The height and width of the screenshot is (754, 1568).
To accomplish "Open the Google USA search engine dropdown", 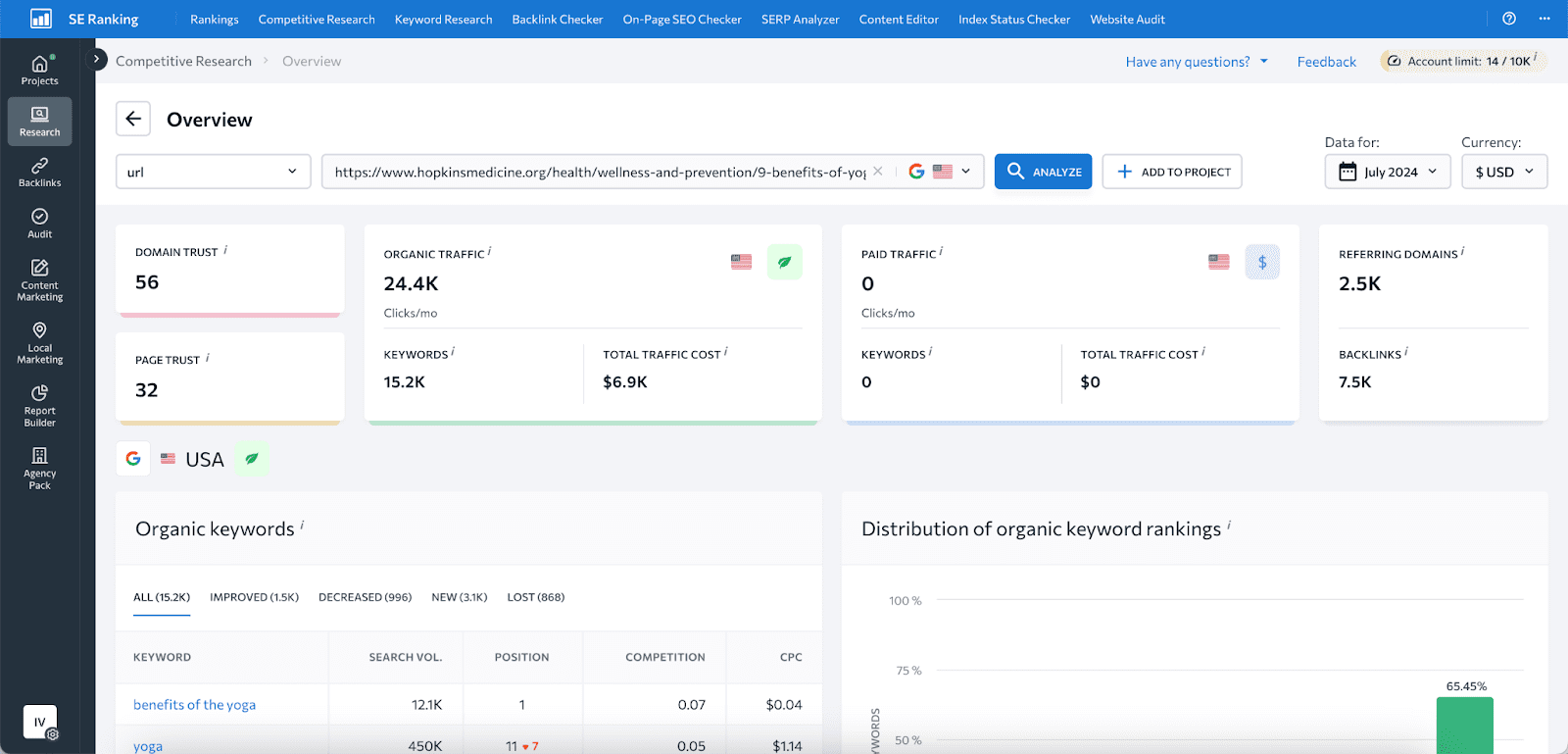I will click(939, 171).
